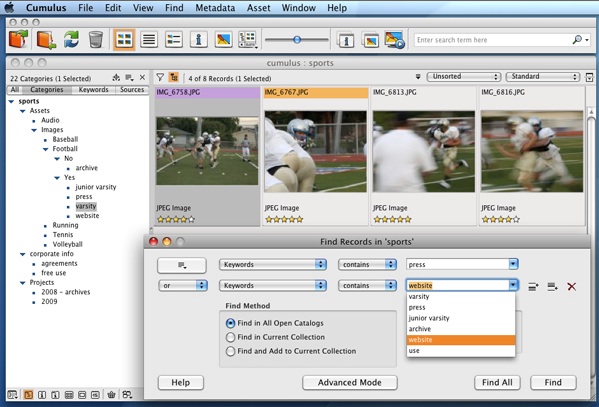Image resolution: width=599 pixels, height=407 pixels.
Task: Click the green and blue refresh arrows icon
Action: tap(71, 39)
